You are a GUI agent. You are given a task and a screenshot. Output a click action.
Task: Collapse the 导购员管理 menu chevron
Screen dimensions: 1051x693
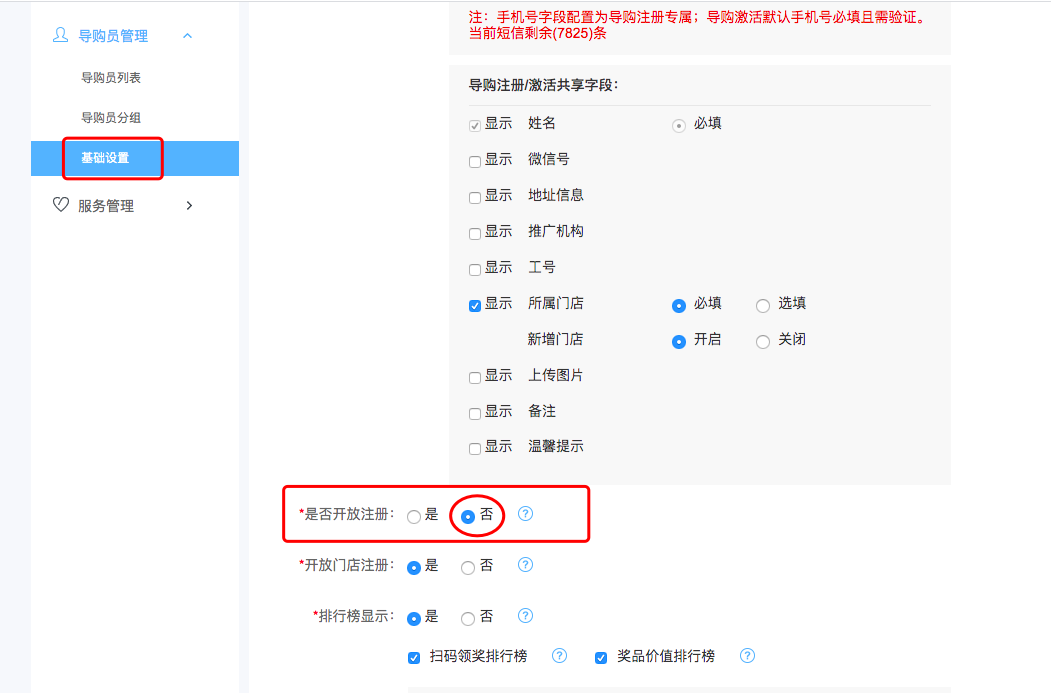pyautogui.click(x=187, y=36)
